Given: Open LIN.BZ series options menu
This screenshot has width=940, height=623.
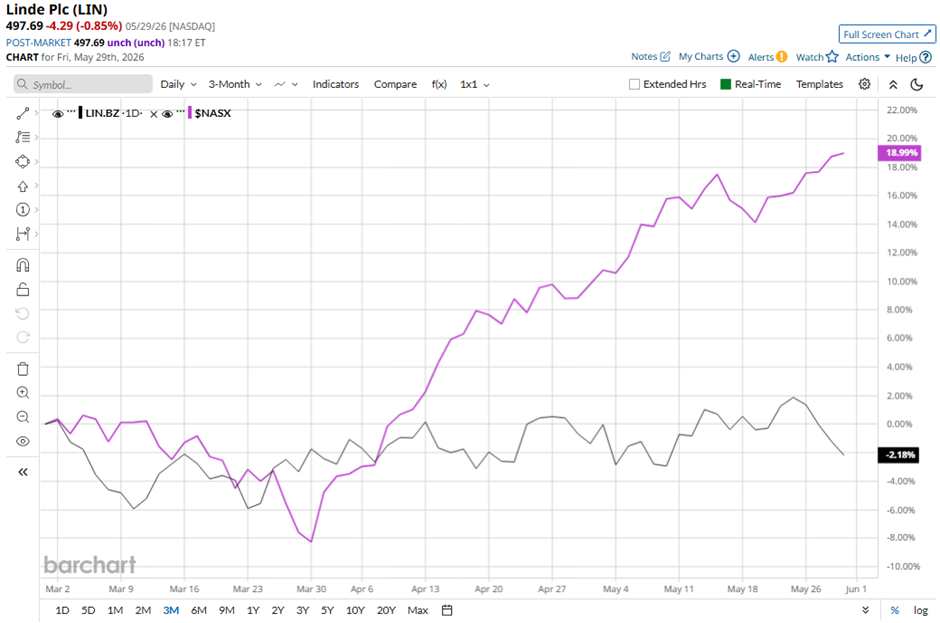Looking at the screenshot, I should [x=71, y=112].
